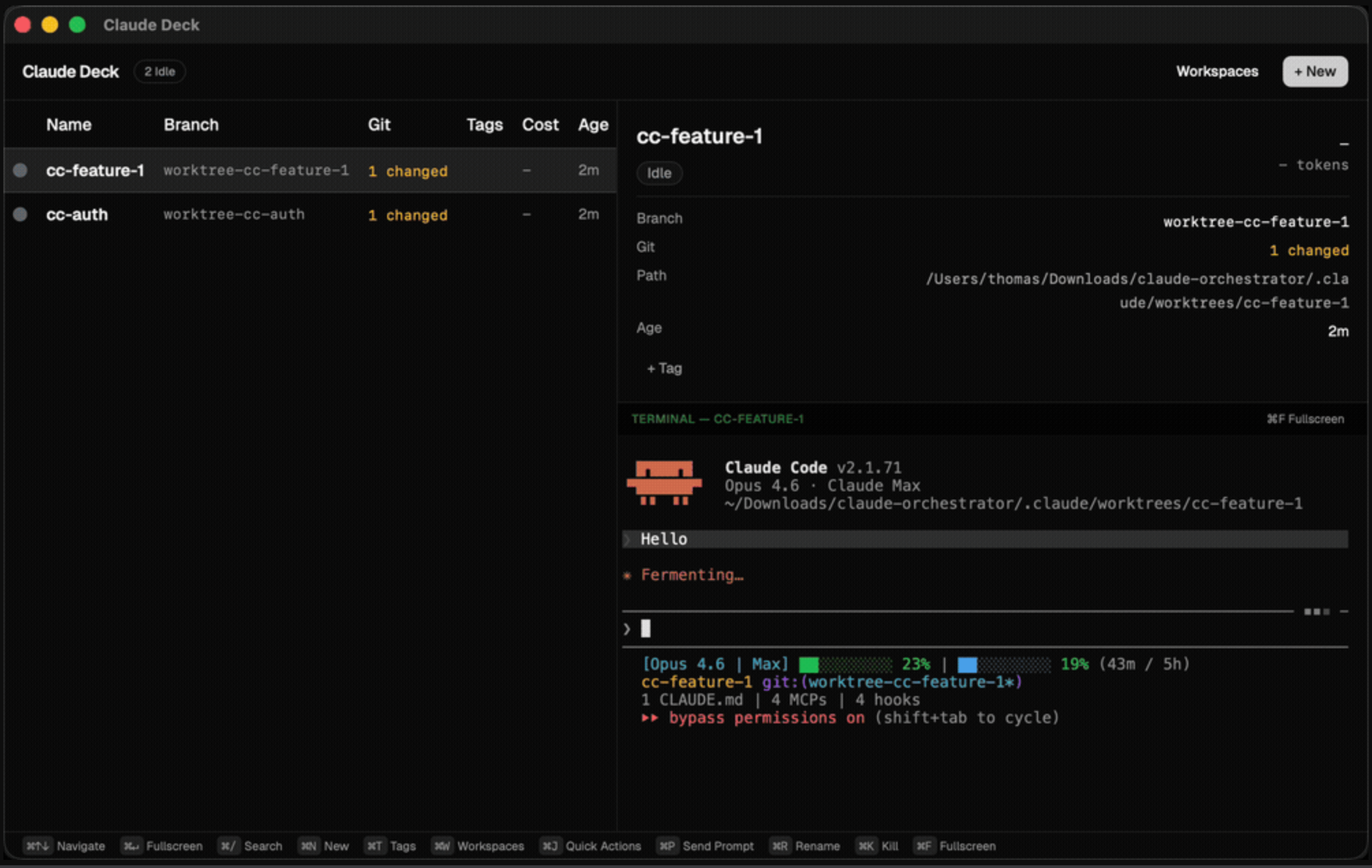Open the Workspaces panel in header

tap(1216, 72)
